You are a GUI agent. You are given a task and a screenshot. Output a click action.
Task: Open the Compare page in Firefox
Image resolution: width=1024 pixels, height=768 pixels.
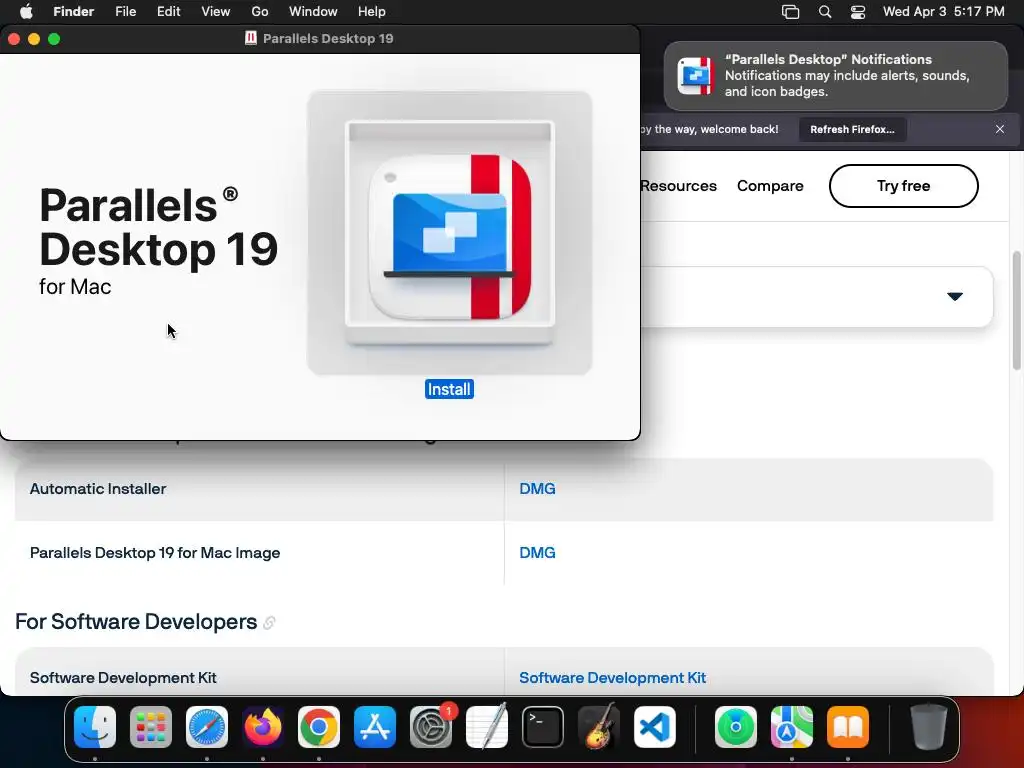point(770,186)
